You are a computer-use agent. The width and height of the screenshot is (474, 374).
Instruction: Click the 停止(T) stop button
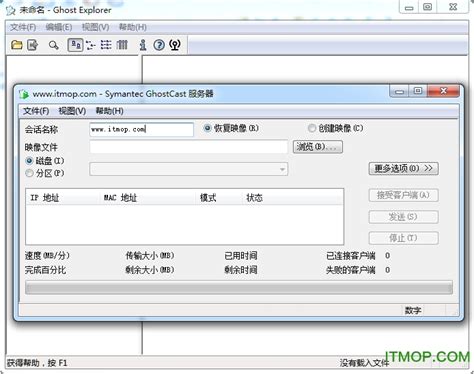pos(403,238)
